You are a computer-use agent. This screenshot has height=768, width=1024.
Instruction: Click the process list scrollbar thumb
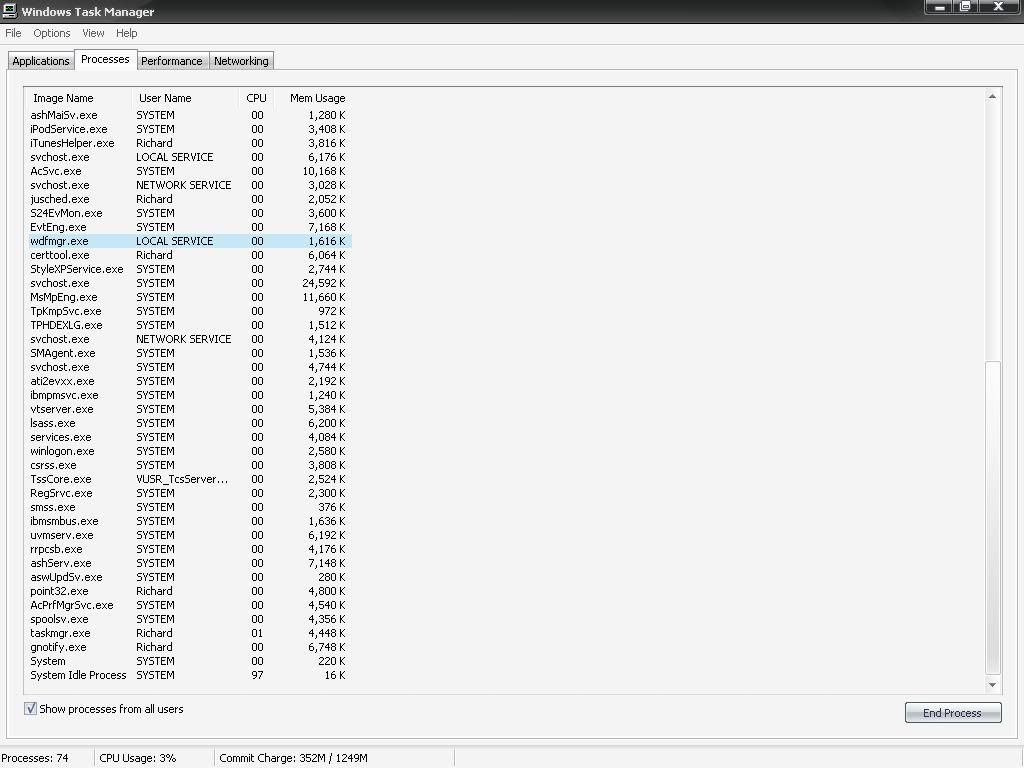[x=993, y=515]
